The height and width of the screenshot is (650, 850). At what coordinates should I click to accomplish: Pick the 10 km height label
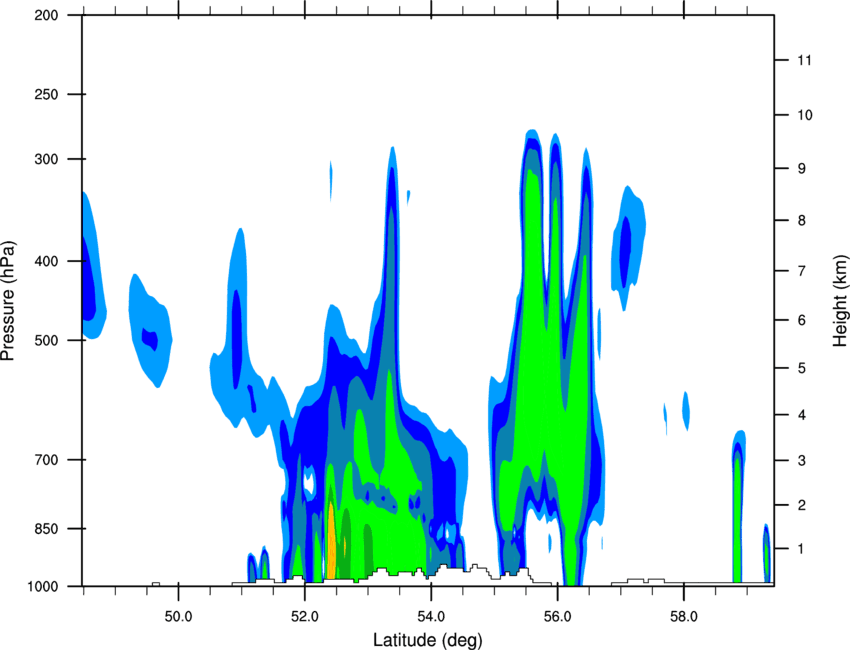[x=804, y=115]
